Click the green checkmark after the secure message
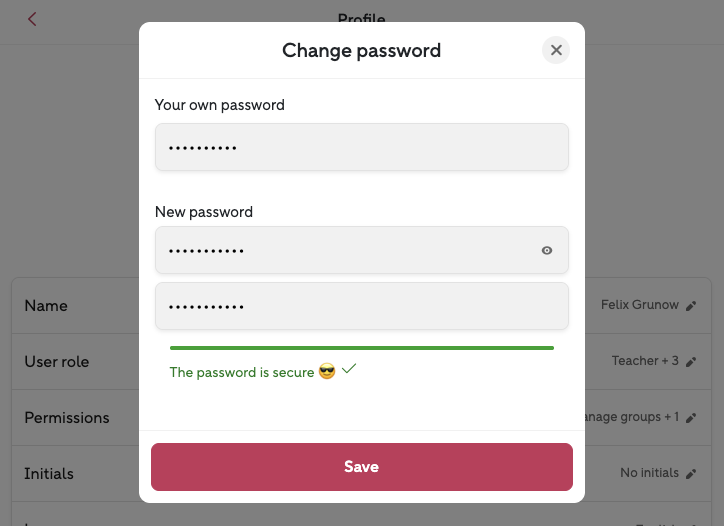Viewport: 724px width, 526px height. coord(349,369)
